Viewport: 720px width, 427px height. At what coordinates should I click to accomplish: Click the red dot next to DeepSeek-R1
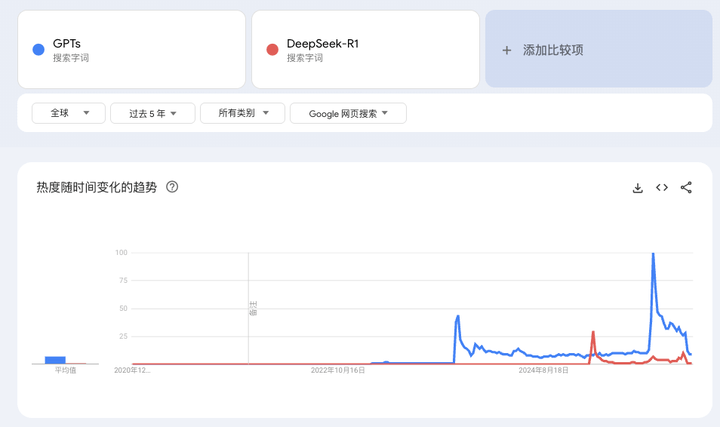point(272,50)
